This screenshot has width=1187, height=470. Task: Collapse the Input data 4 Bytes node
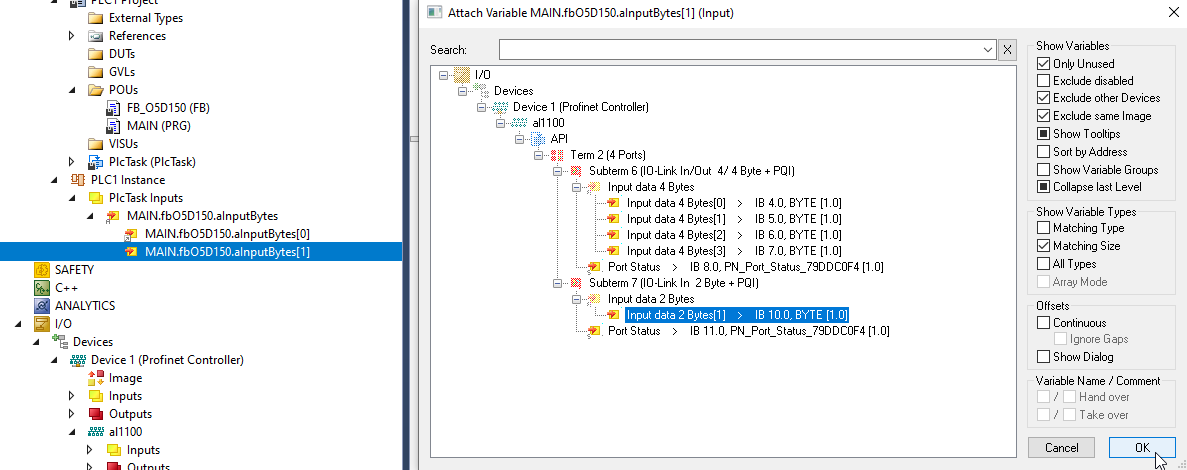coord(575,187)
